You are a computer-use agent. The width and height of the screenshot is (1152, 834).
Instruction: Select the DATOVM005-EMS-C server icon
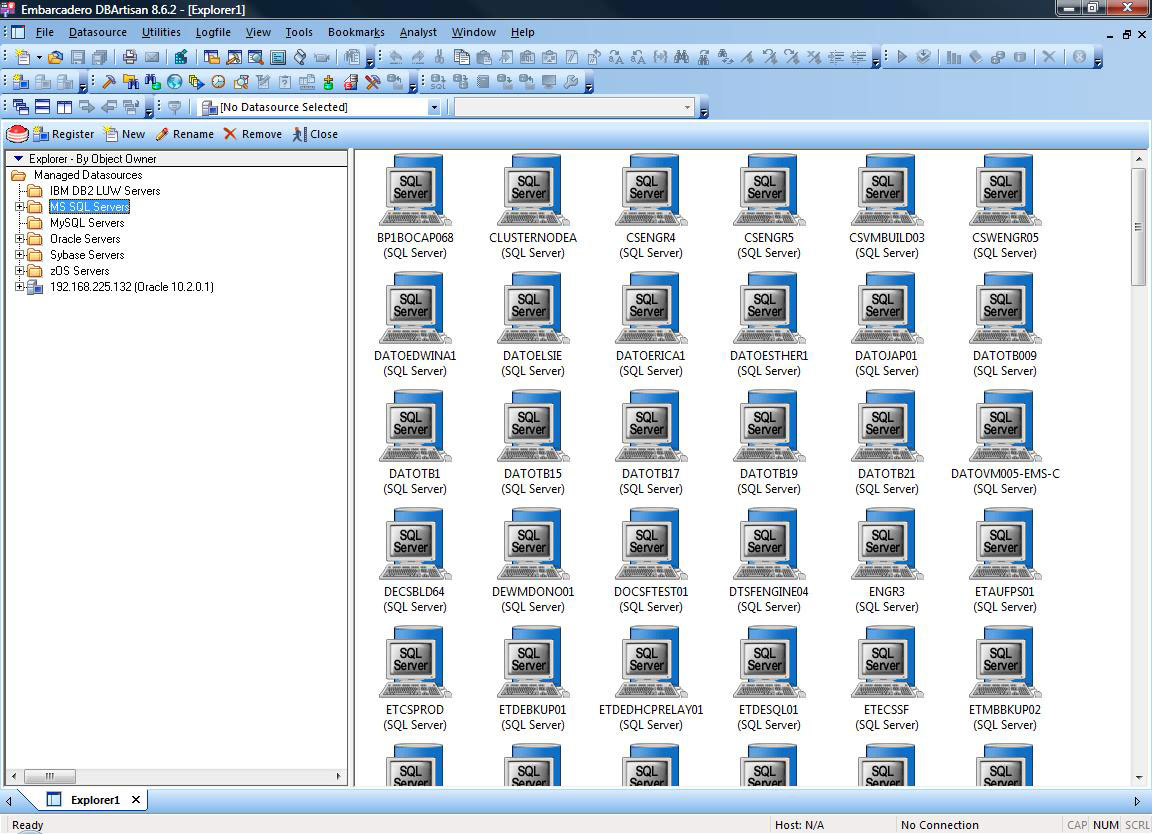point(1004,442)
